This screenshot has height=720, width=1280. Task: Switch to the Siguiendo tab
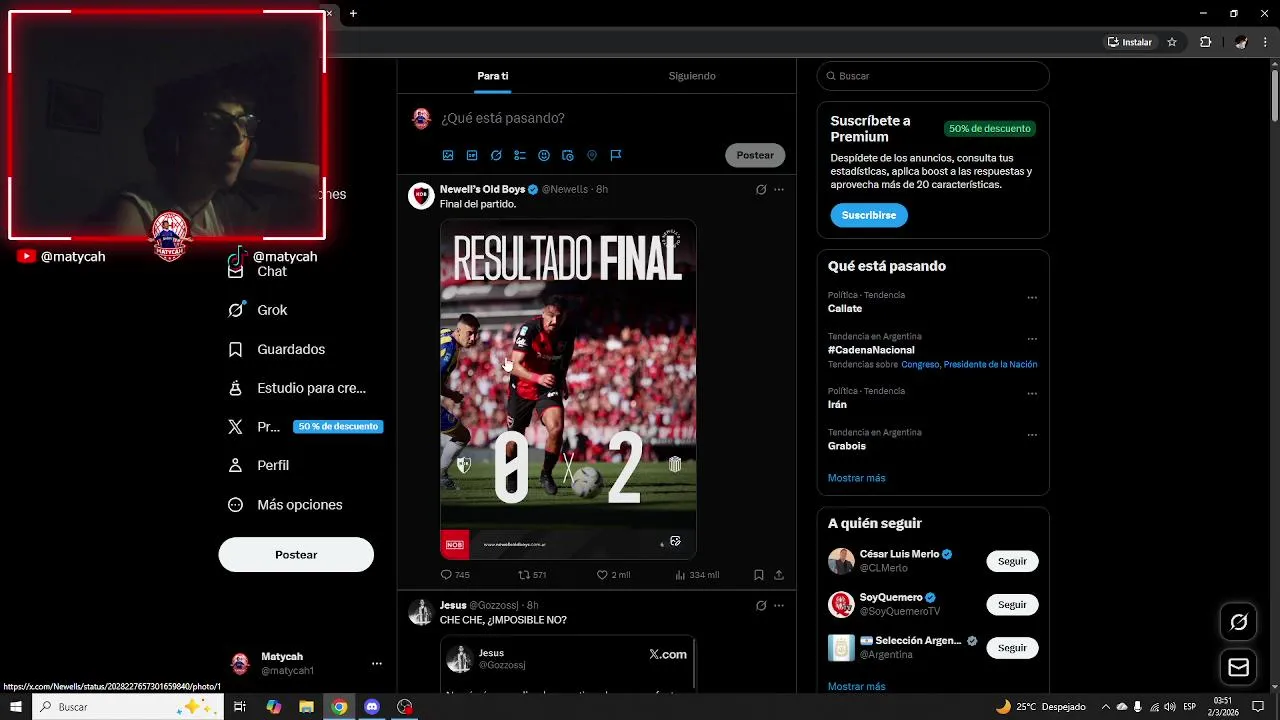tap(692, 76)
